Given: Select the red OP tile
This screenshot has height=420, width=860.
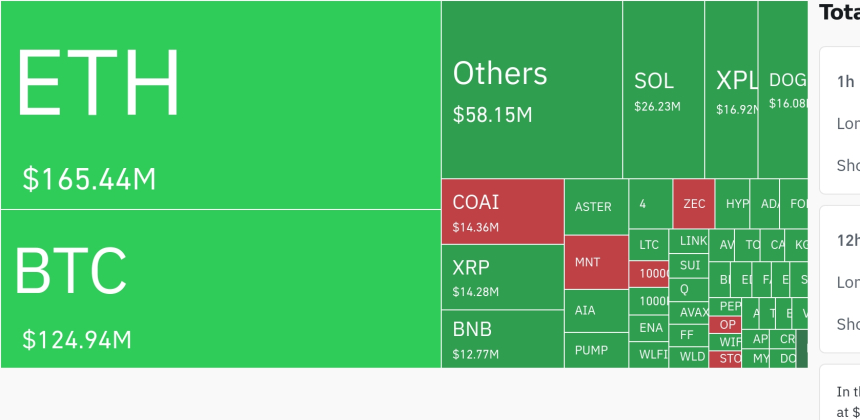Looking at the screenshot, I should click(x=727, y=324).
